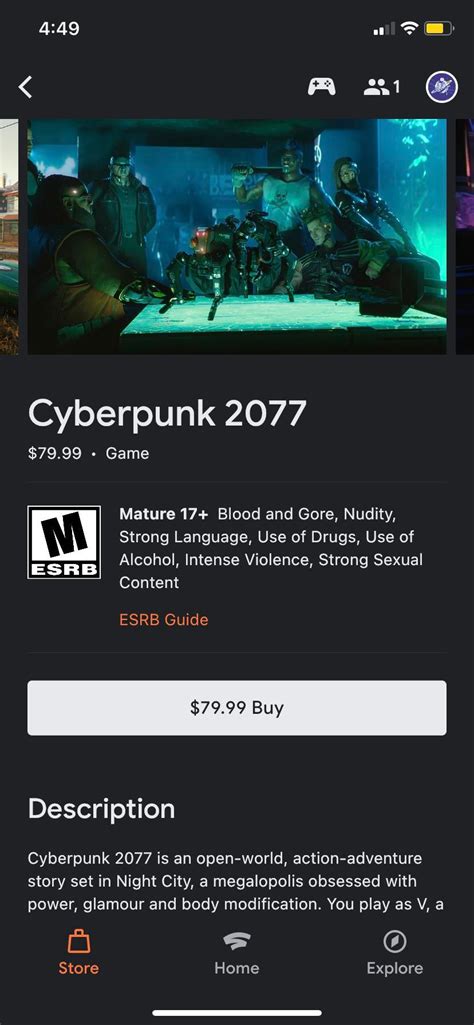Tap the battery status icon
This screenshot has height=1025, width=474.
[438, 28]
